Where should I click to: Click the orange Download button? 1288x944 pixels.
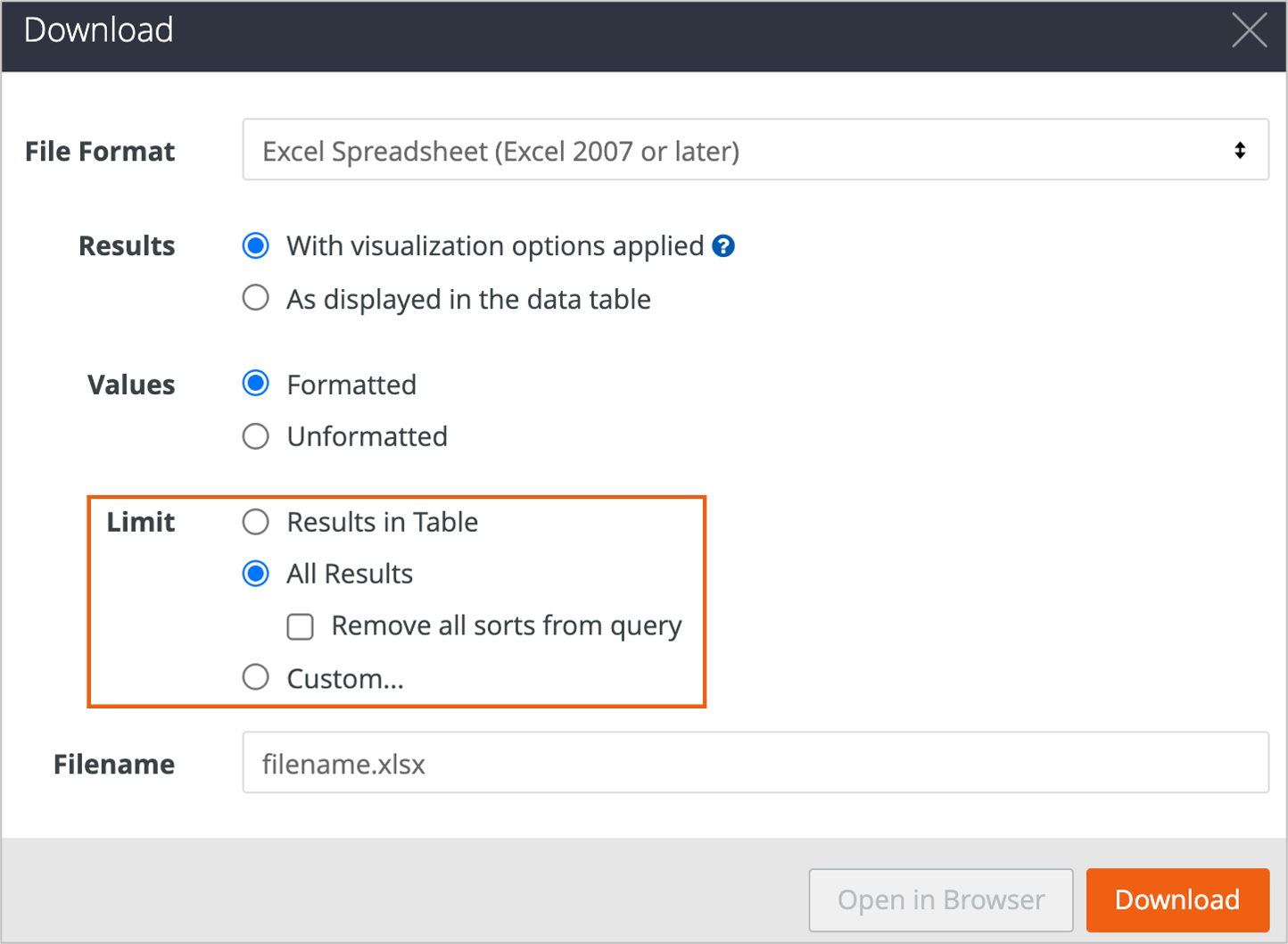1177,899
